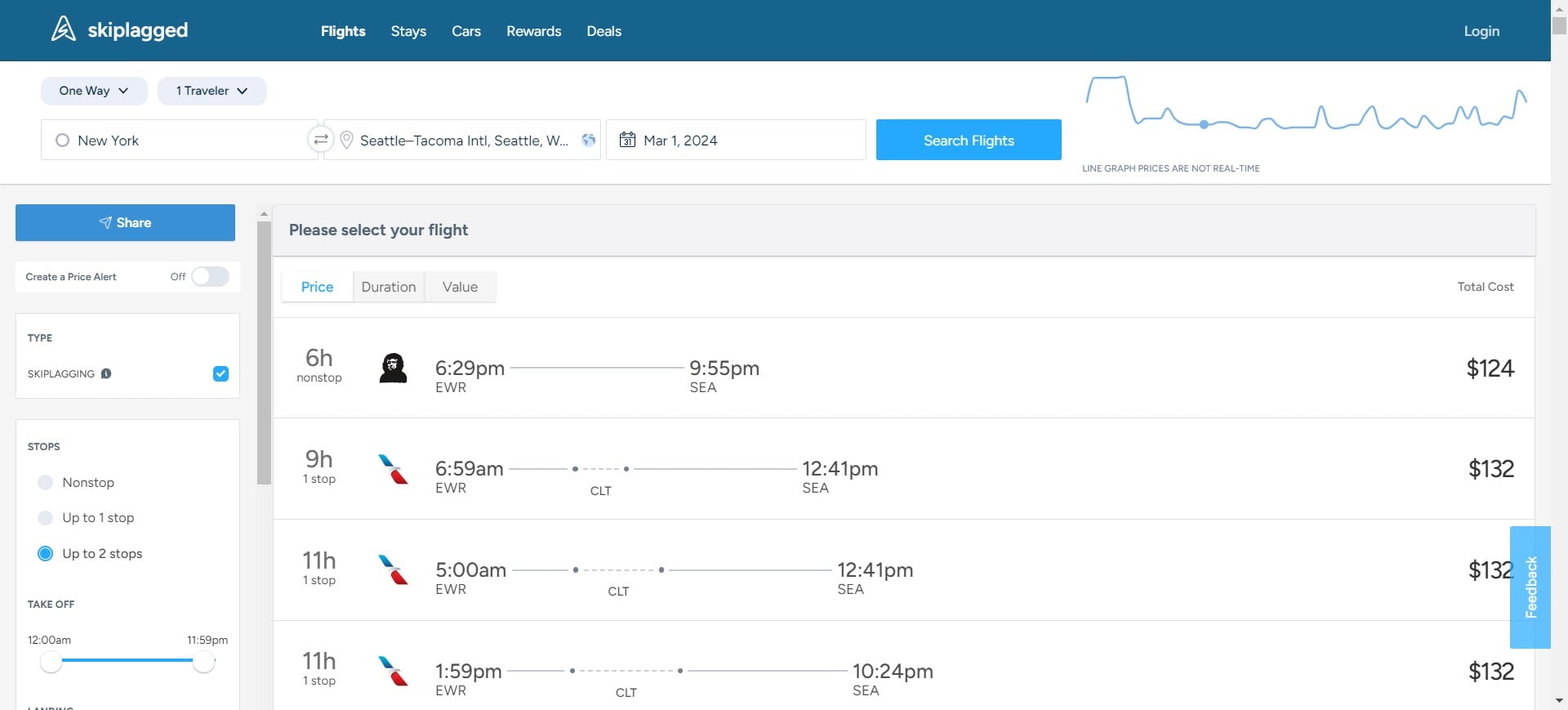This screenshot has height=710, width=1568.
Task: Uncheck the Skiplagging checkbox
Action: [220, 373]
